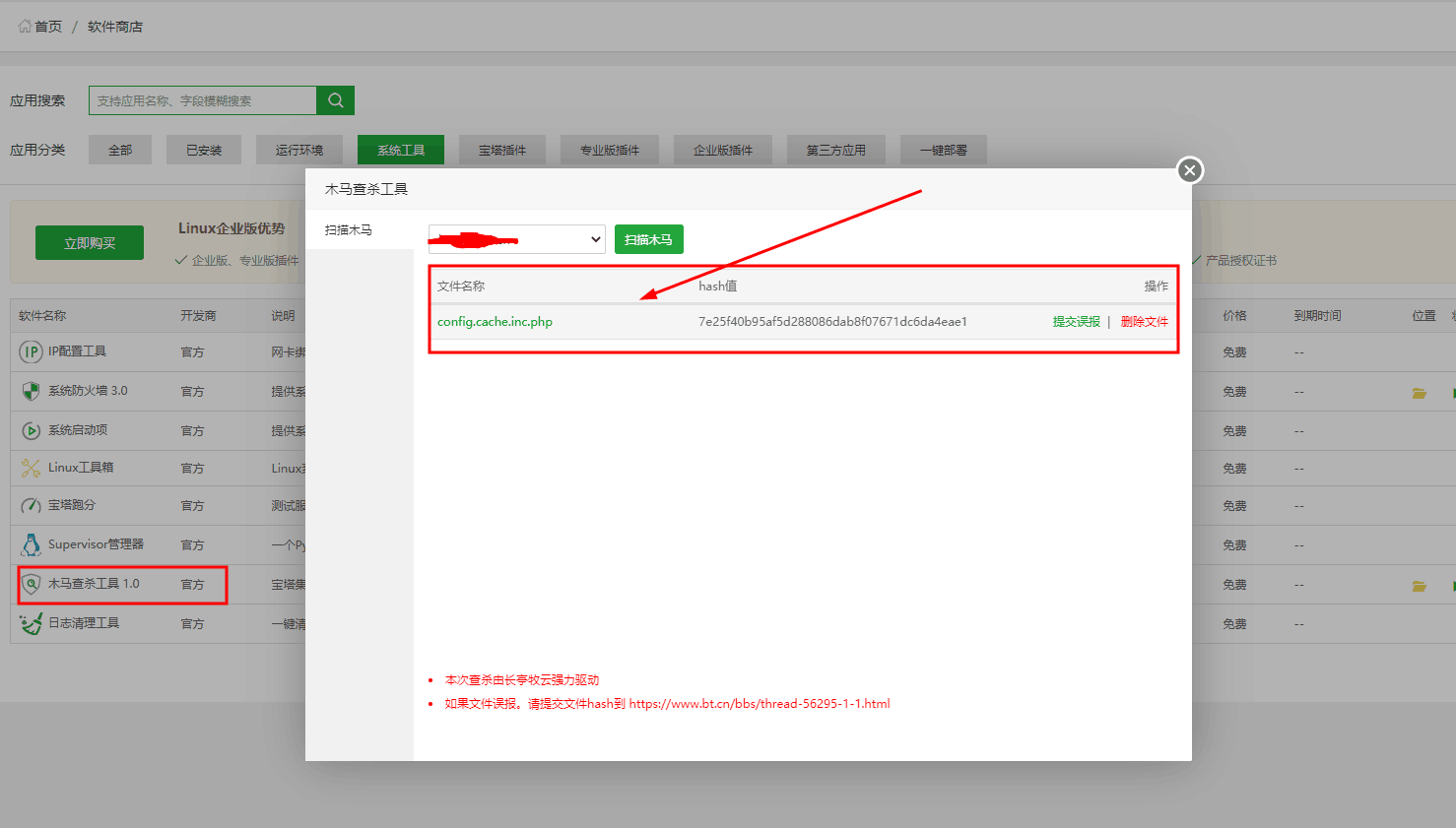Select the 系统工具 category tab

click(x=401, y=150)
